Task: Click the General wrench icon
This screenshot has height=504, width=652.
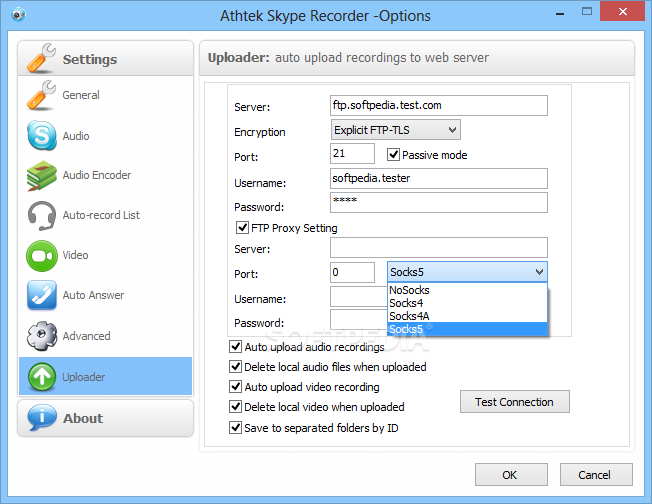Action: [x=41, y=95]
